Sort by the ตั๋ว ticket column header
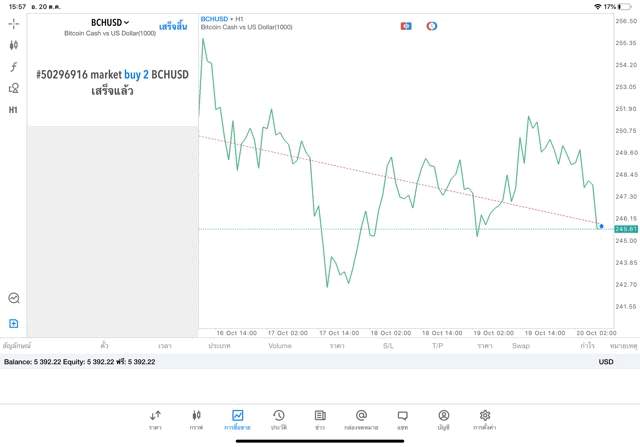Viewport: 640px width, 447px height. coord(104,346)
